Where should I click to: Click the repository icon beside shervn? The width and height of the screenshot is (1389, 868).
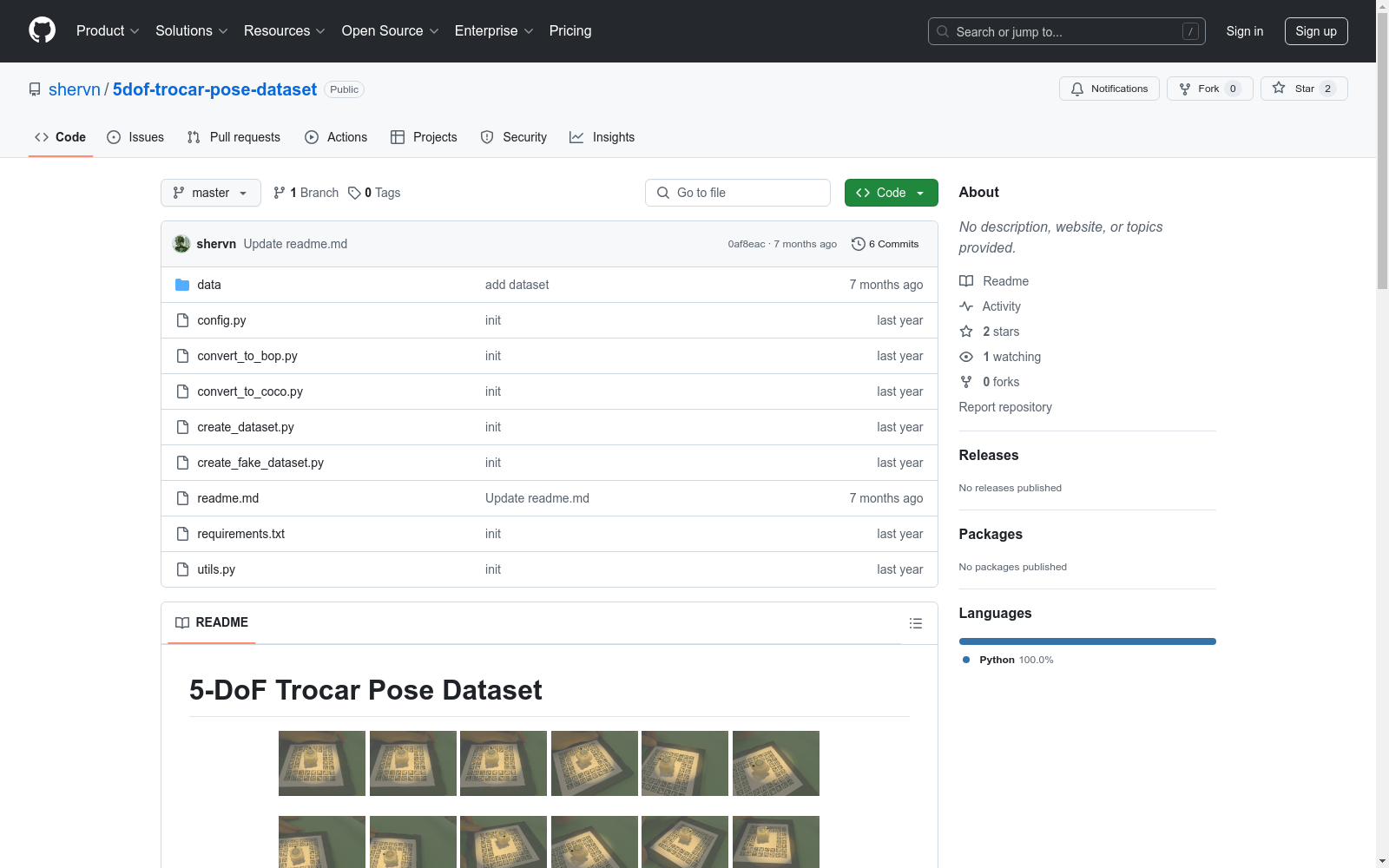[35, 89]
